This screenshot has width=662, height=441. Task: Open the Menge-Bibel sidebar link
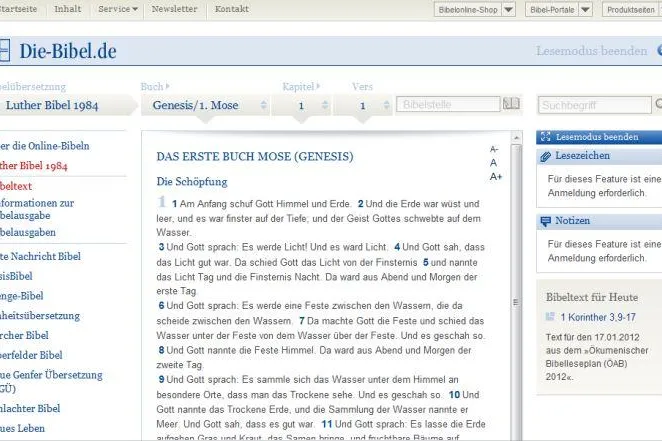[21, 296]
